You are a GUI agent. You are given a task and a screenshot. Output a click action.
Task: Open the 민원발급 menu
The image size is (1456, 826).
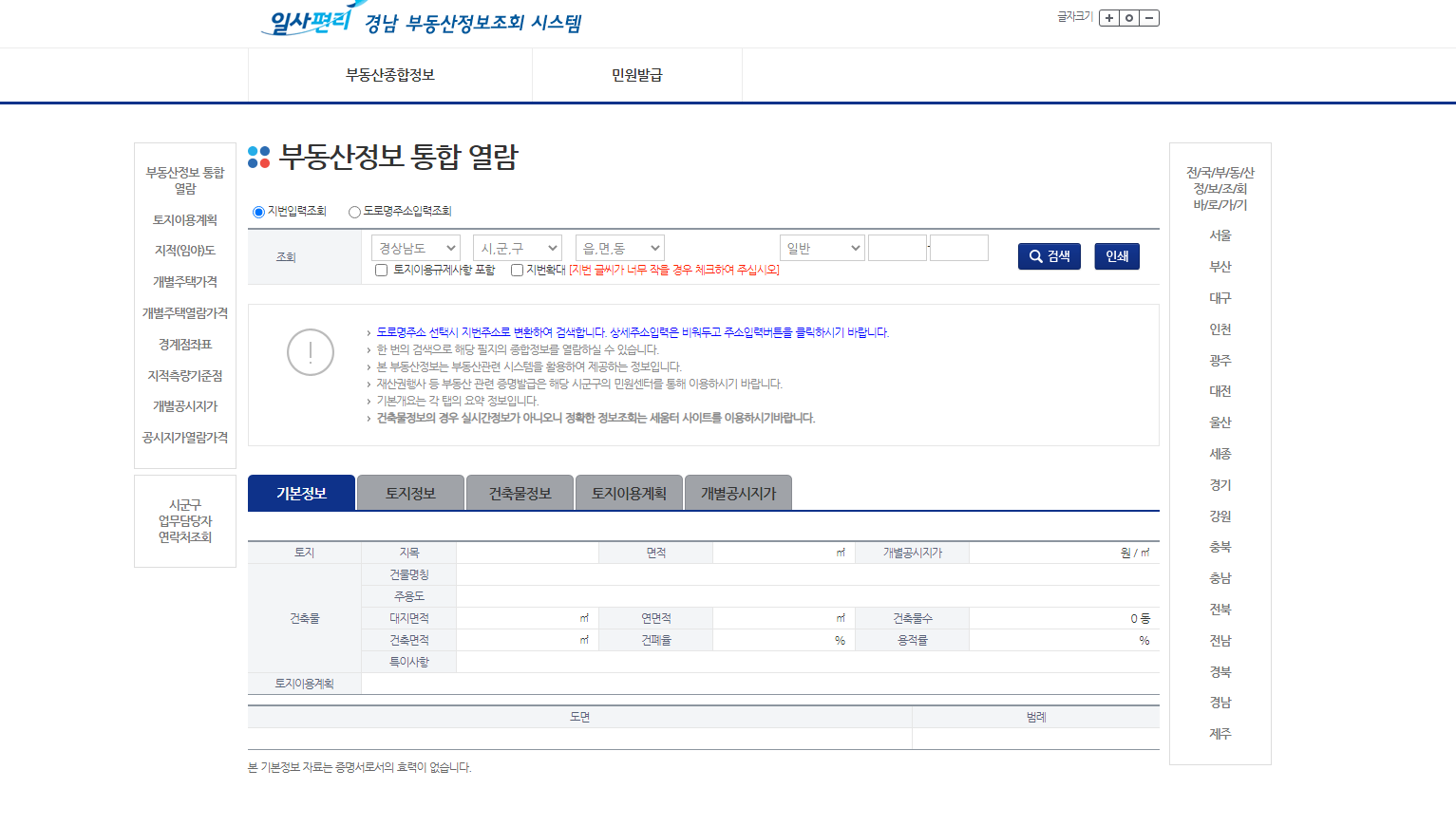pos(637,75)
